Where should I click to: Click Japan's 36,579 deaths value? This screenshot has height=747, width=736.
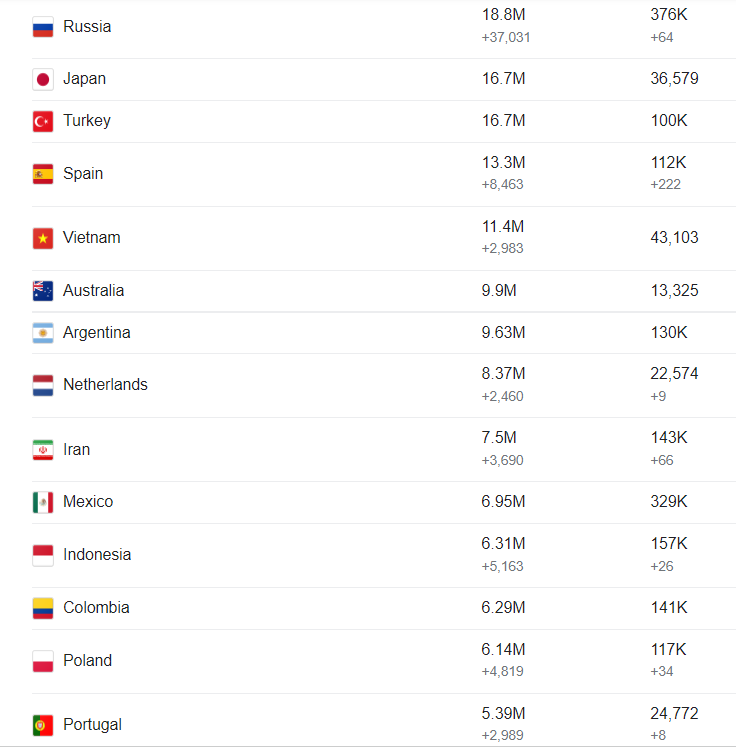tap(675, 79)
